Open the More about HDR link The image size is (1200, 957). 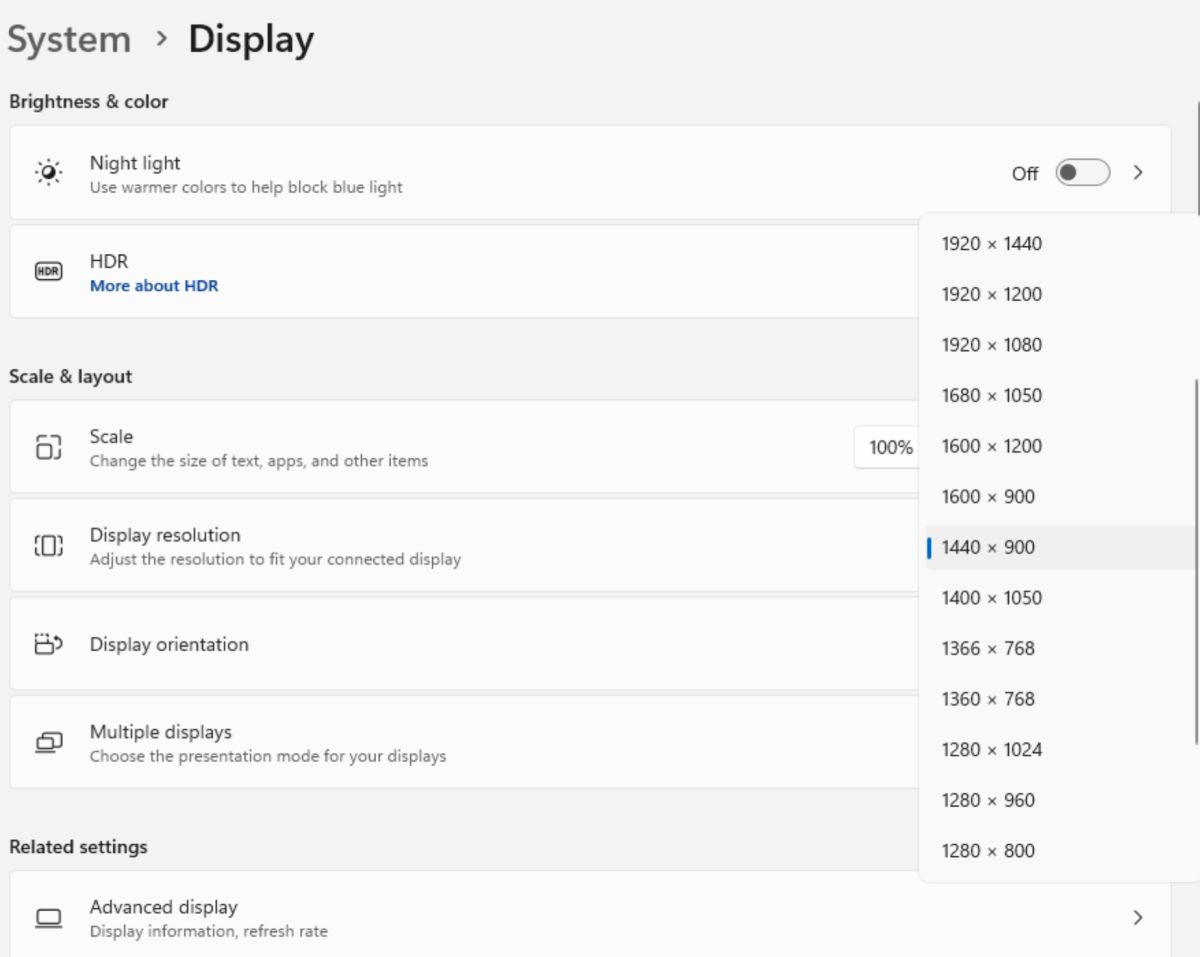(x=154, y=286)
